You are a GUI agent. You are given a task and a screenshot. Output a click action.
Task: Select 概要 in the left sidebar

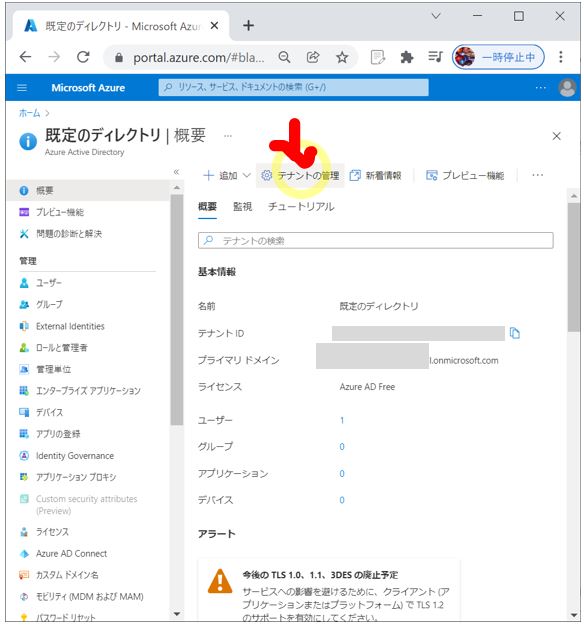pyautogui.click(x=88, y=191)
